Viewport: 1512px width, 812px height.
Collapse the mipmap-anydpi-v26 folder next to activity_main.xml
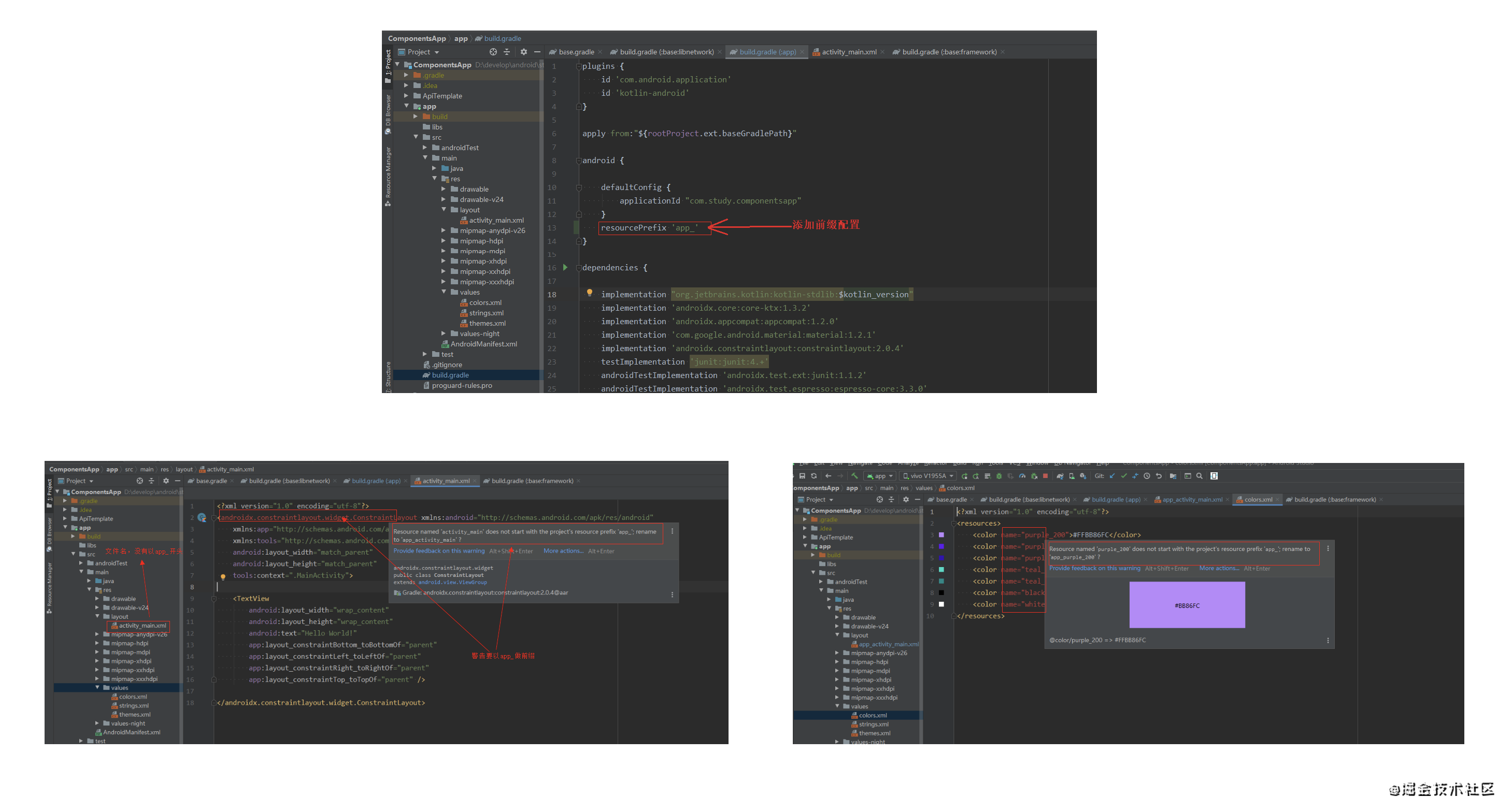[445, 230]
